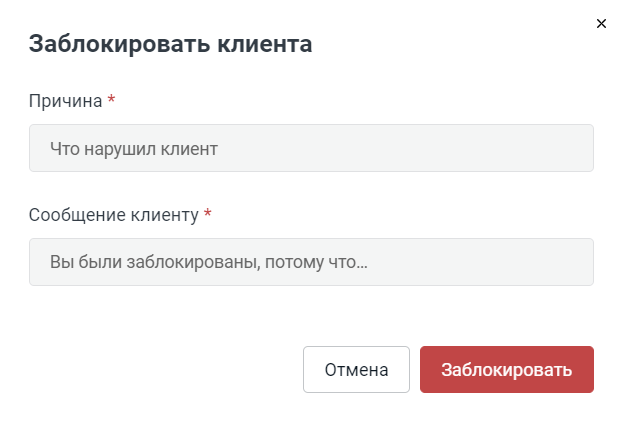Activate the required reason text input
The image size is (621, 421).
click(x=311, y=148)
